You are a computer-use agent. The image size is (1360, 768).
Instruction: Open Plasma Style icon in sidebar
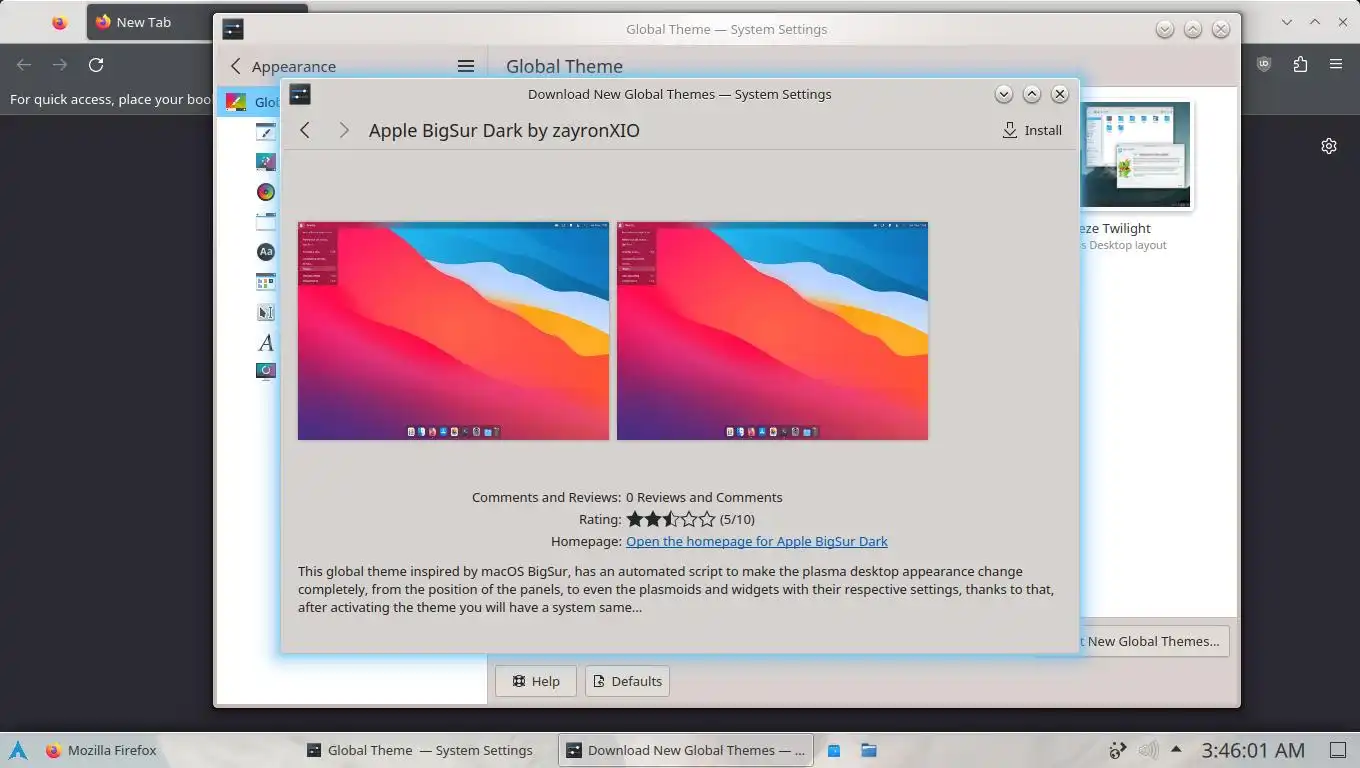[x=265, y=161]
